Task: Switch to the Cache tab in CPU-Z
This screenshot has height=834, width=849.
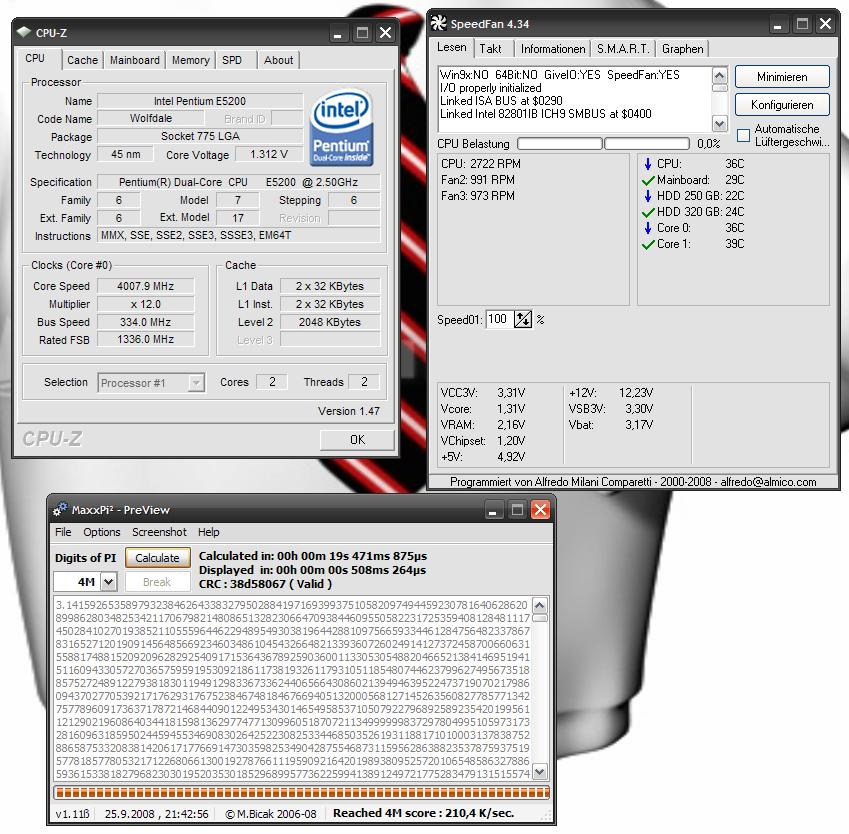Action: pos(82,60)
